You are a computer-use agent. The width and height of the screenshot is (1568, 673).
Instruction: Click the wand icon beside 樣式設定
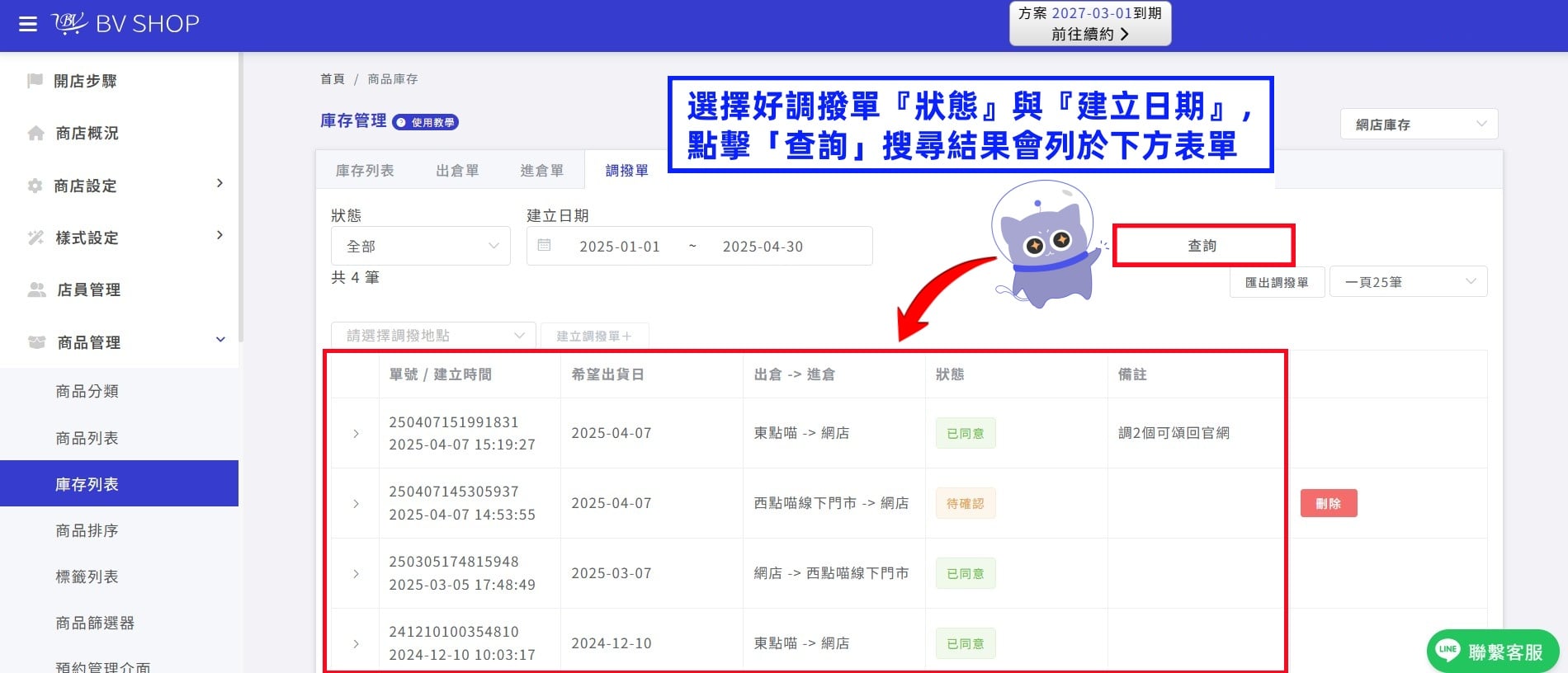coord(35,238)
